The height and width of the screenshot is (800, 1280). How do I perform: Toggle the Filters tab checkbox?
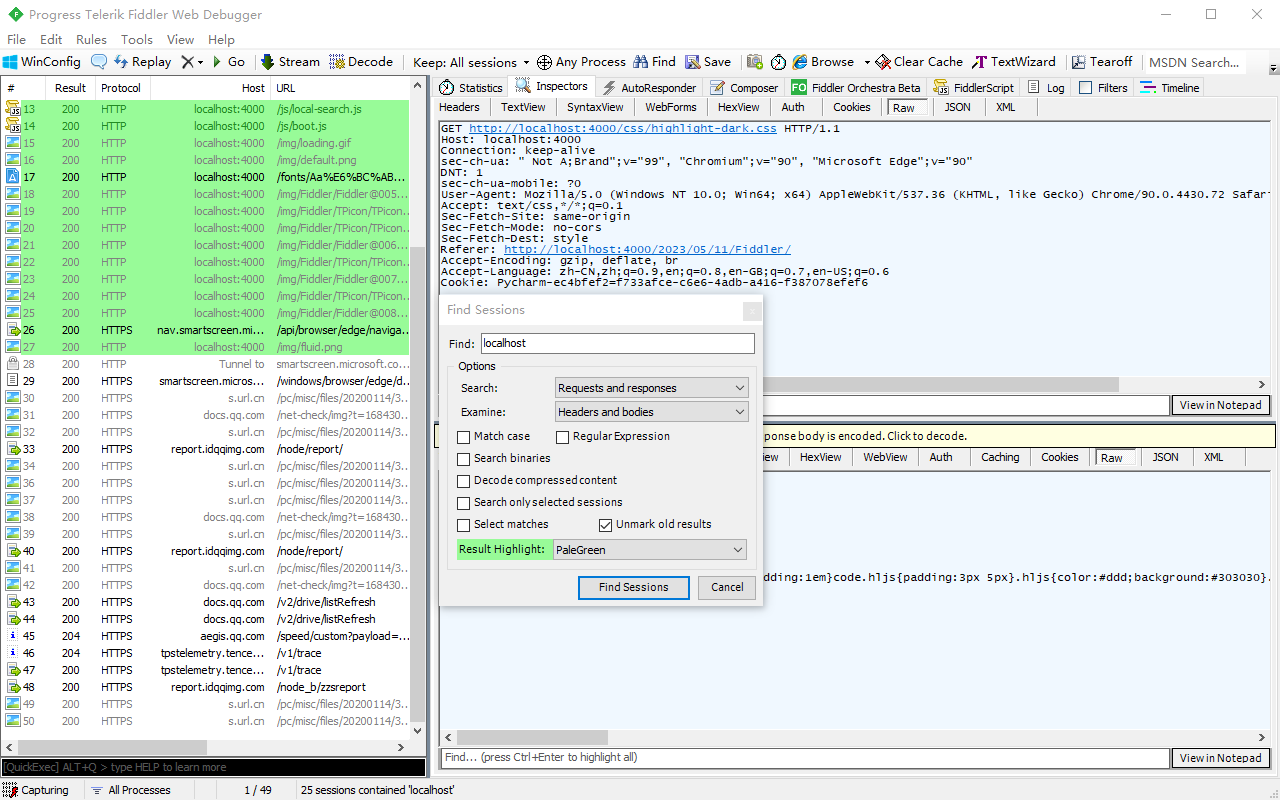(x=1086, y=88)
